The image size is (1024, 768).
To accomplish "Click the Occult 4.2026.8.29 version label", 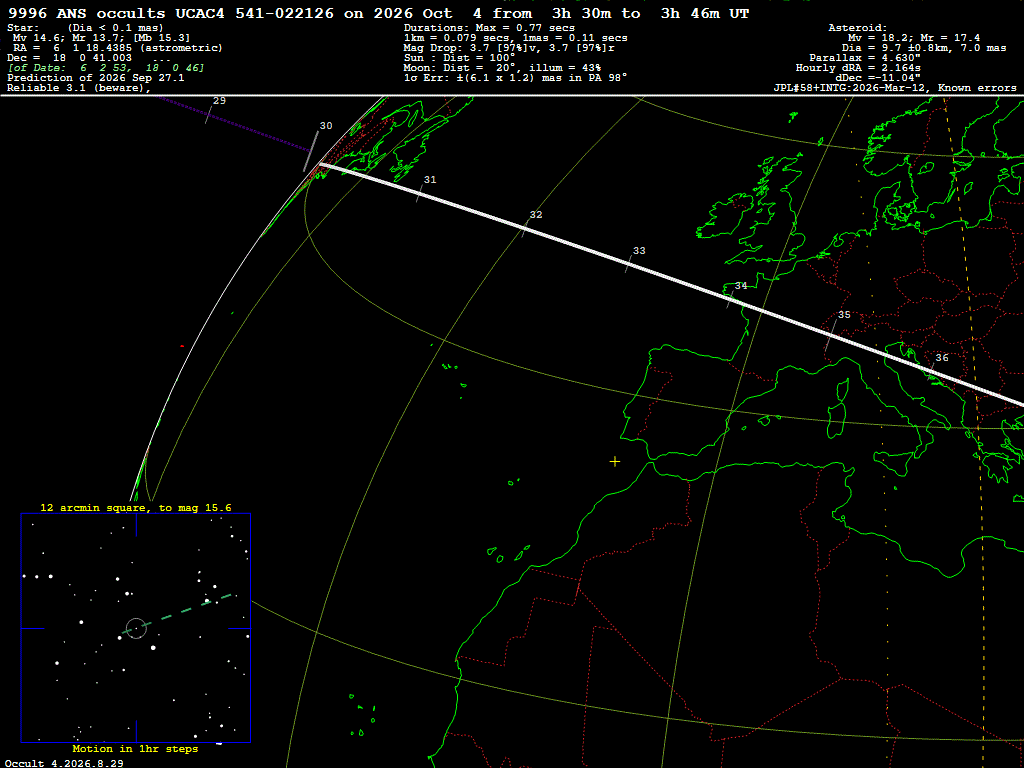I will click(x=64, y=763).
